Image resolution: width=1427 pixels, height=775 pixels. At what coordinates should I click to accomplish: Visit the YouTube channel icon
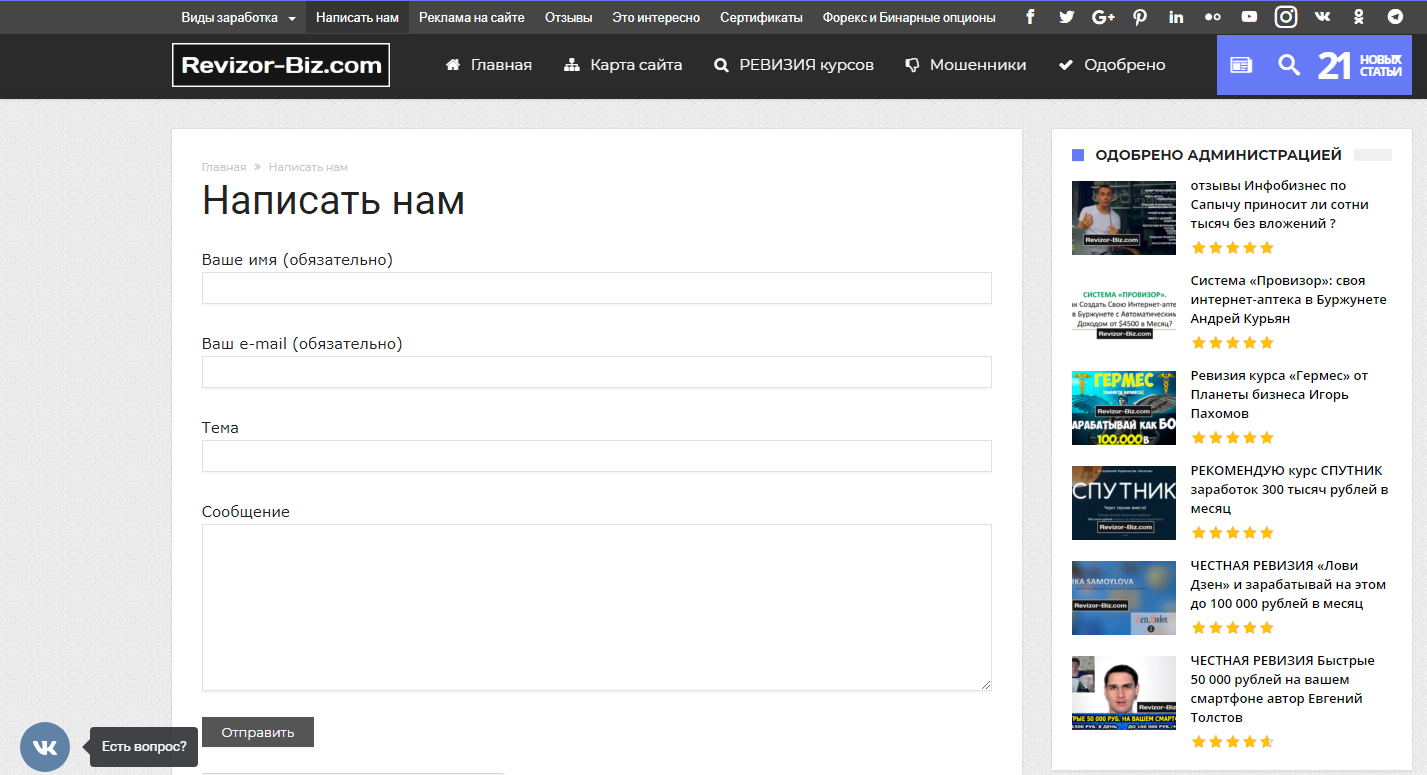1249,17
